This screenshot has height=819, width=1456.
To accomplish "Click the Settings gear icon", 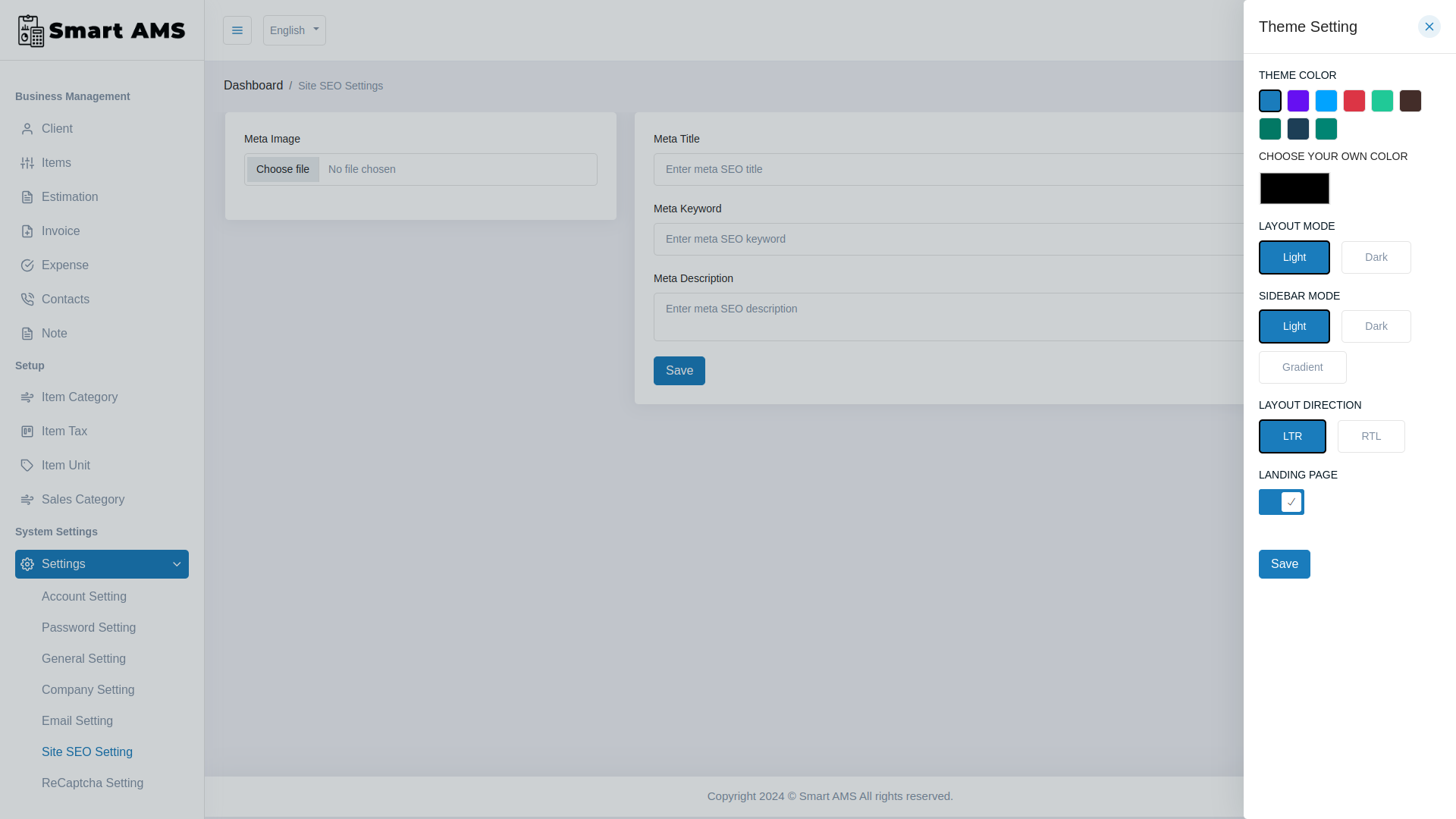I will 27,564.
